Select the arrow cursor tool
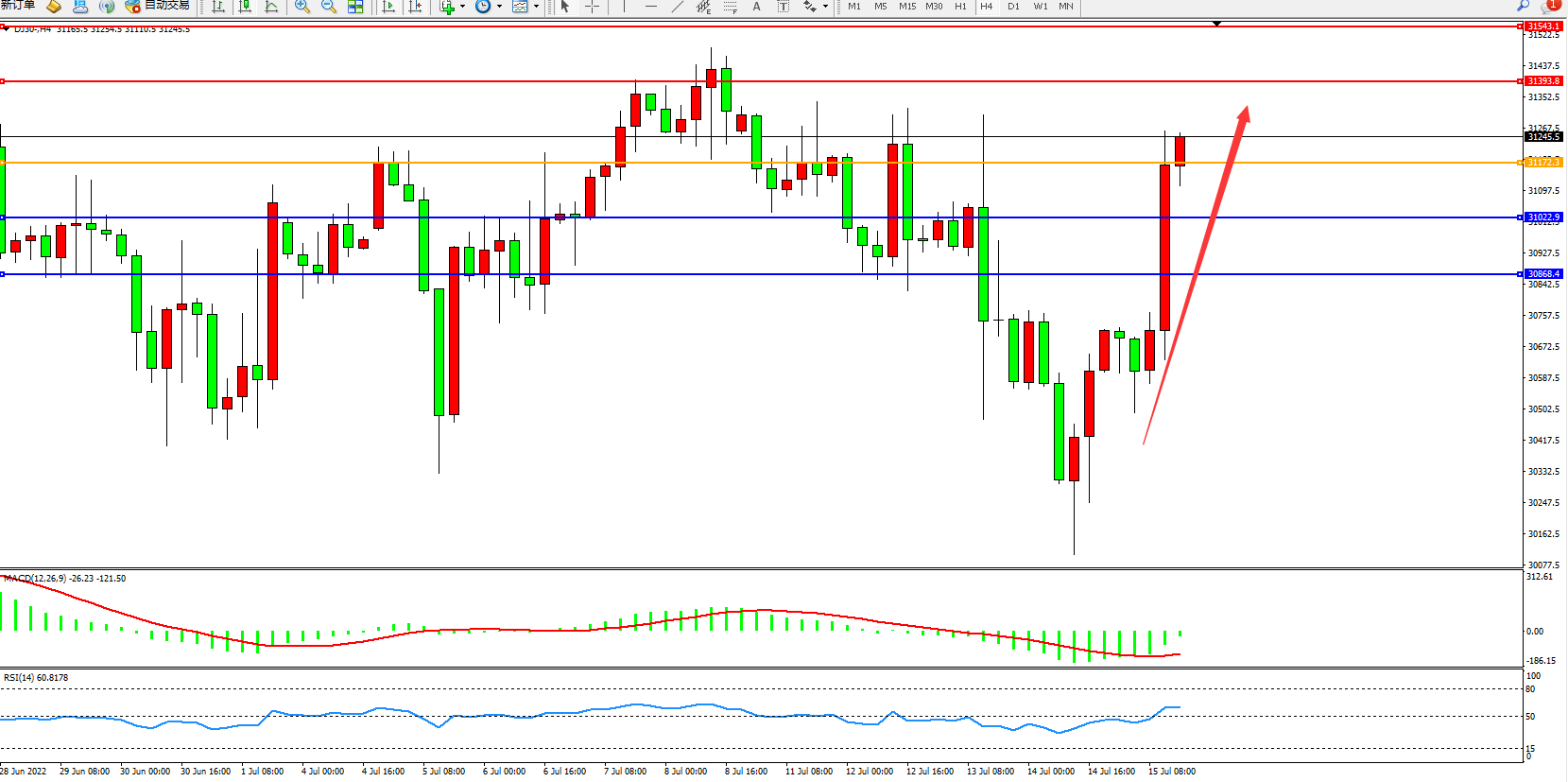The width and height of the screenshot is (1568, 782). point(565,7)
